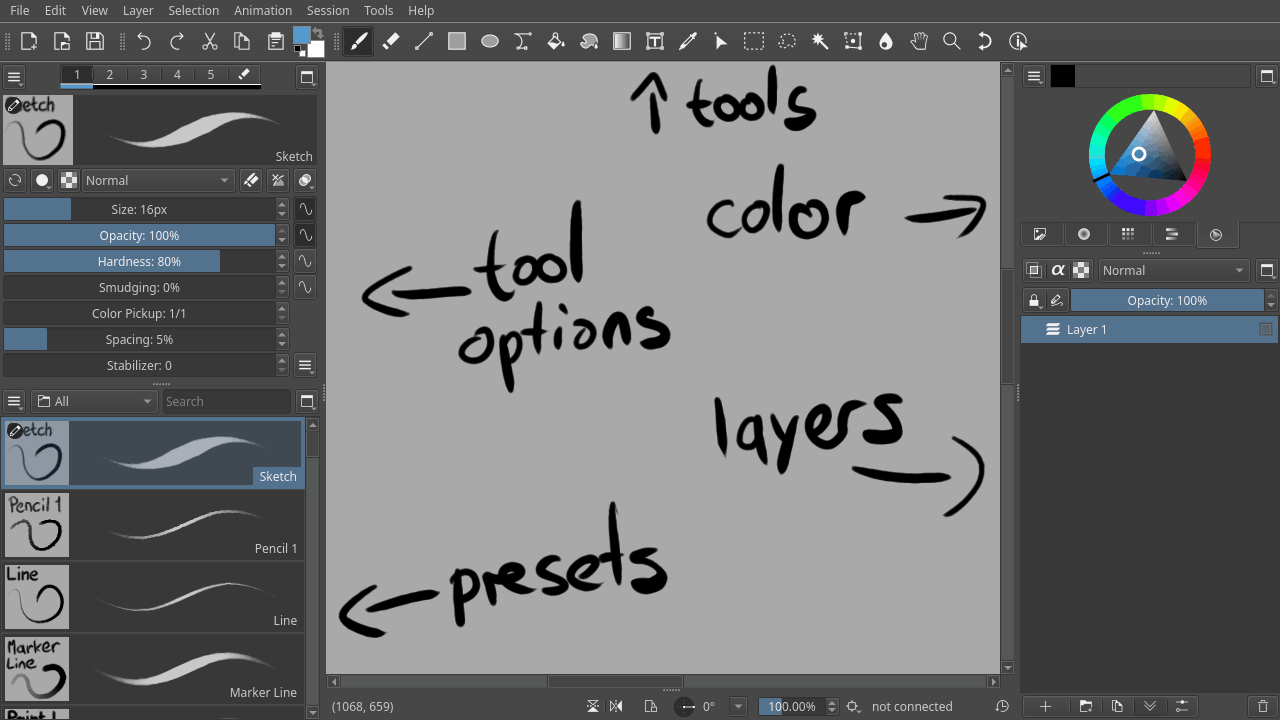Undo the last action
This screenshot has width=1280, height=720.
144,41
